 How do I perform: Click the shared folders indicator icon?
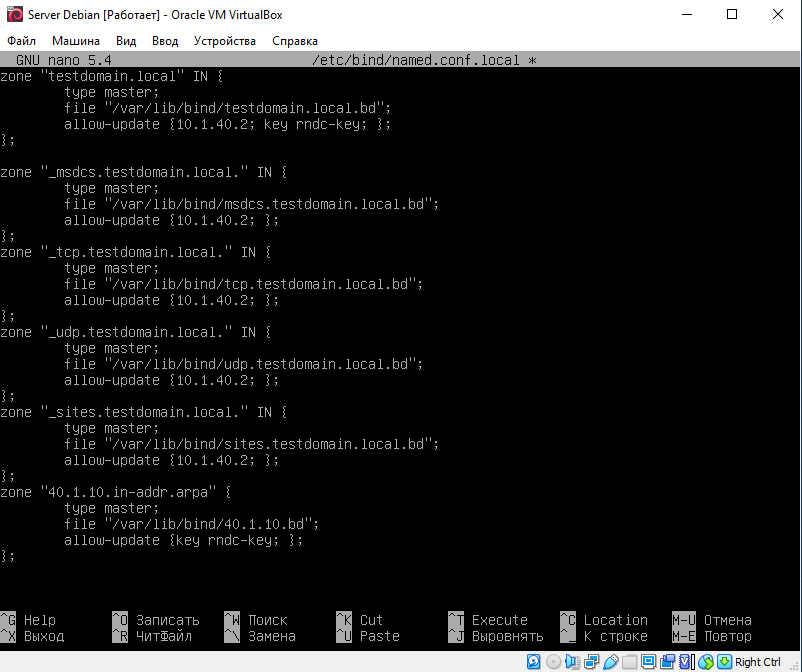click(629, 662)
